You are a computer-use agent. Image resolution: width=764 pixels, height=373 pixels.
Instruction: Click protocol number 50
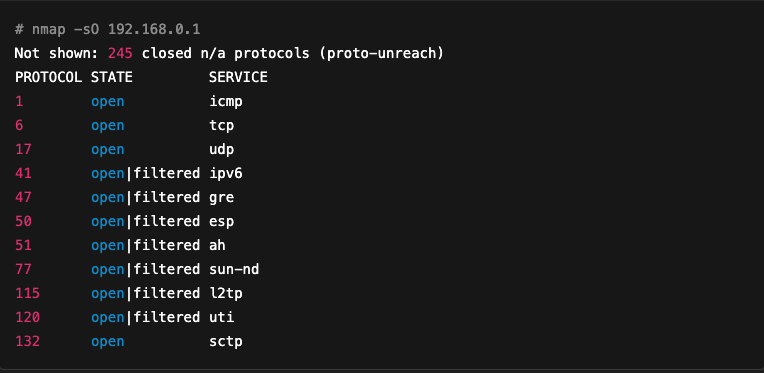pos(23,222)
